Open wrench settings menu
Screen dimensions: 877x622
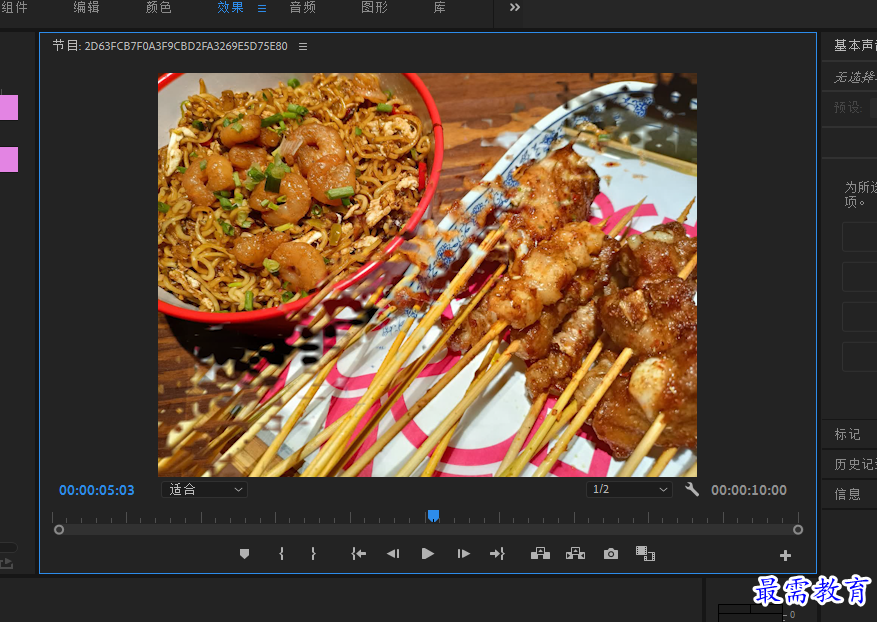692,489
